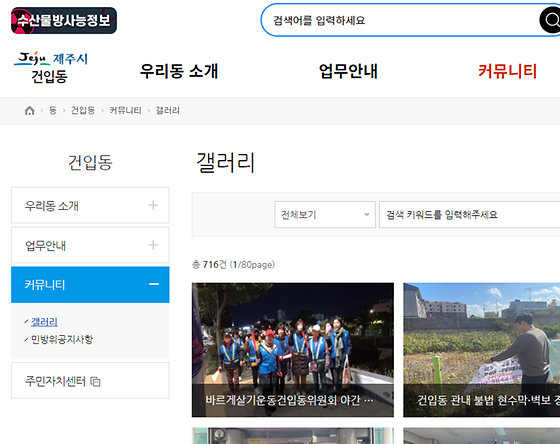The width and height of the screenshot is (560, 444).
Task: Click the search magnifier icon at top
Action: pyautogui.click(x=551, y=20)
